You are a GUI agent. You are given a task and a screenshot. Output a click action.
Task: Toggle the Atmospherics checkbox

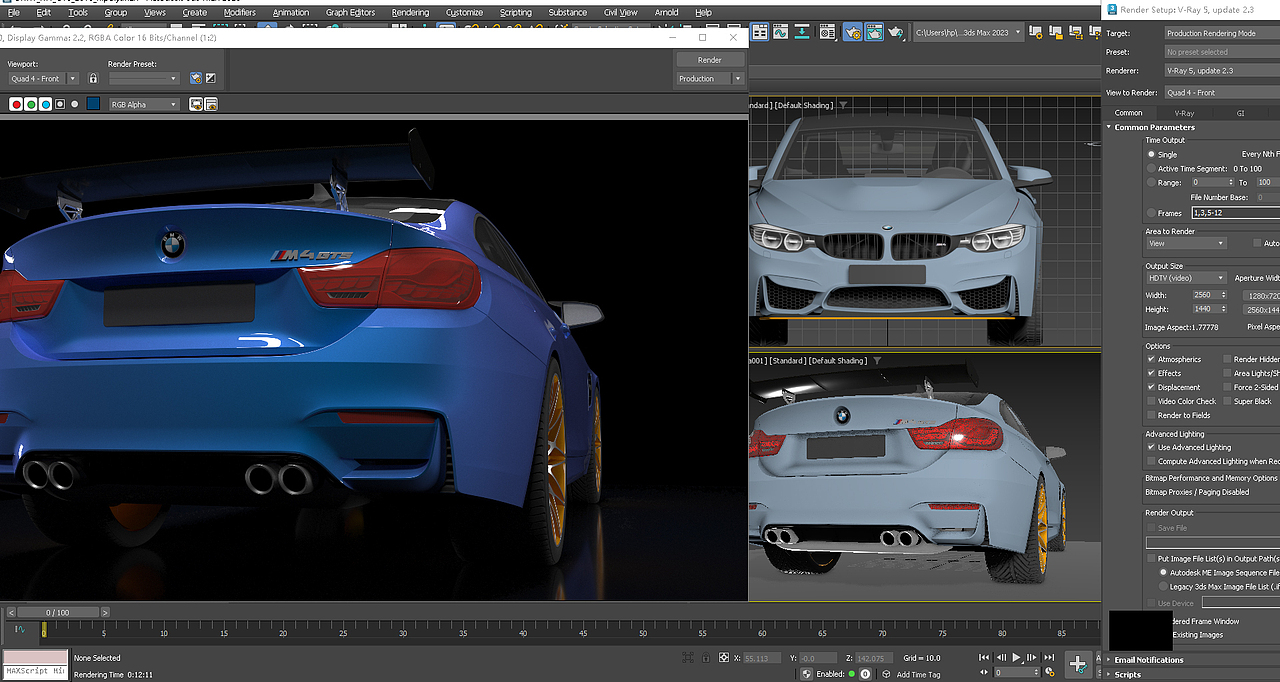point(1151,359)
